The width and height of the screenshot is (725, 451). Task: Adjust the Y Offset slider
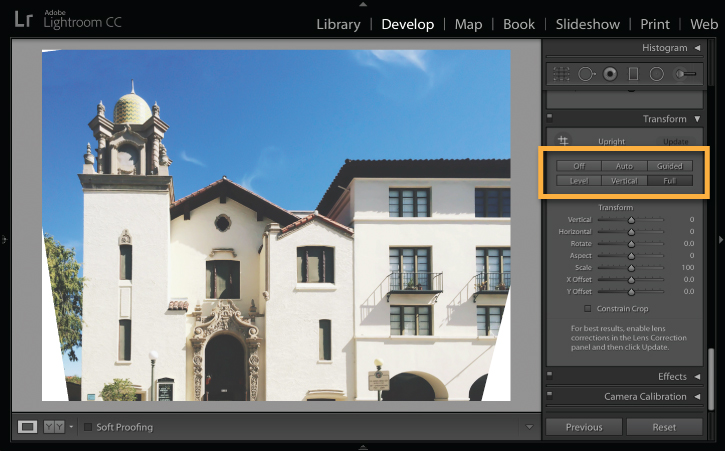[x=631, y=292]
